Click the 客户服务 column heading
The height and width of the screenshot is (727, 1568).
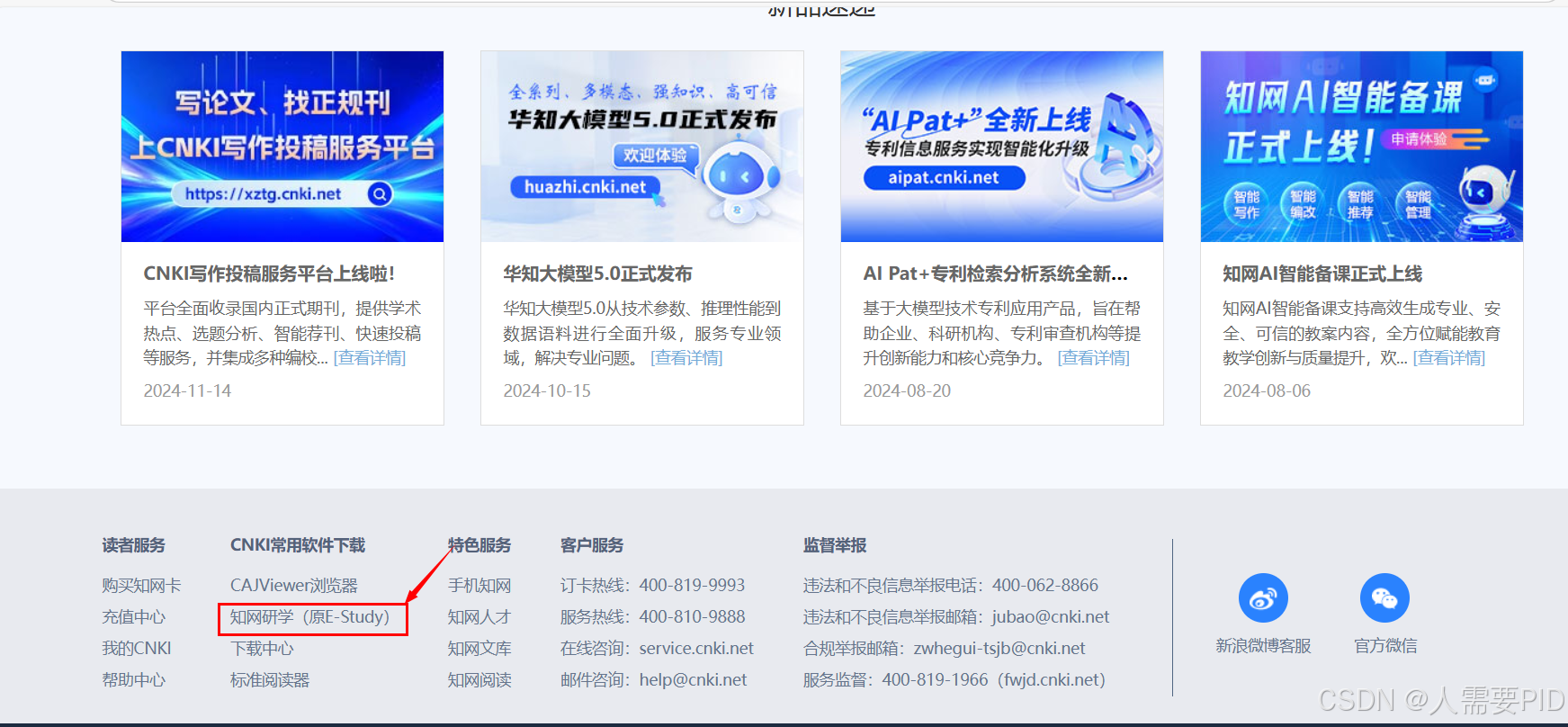[592, 545]
